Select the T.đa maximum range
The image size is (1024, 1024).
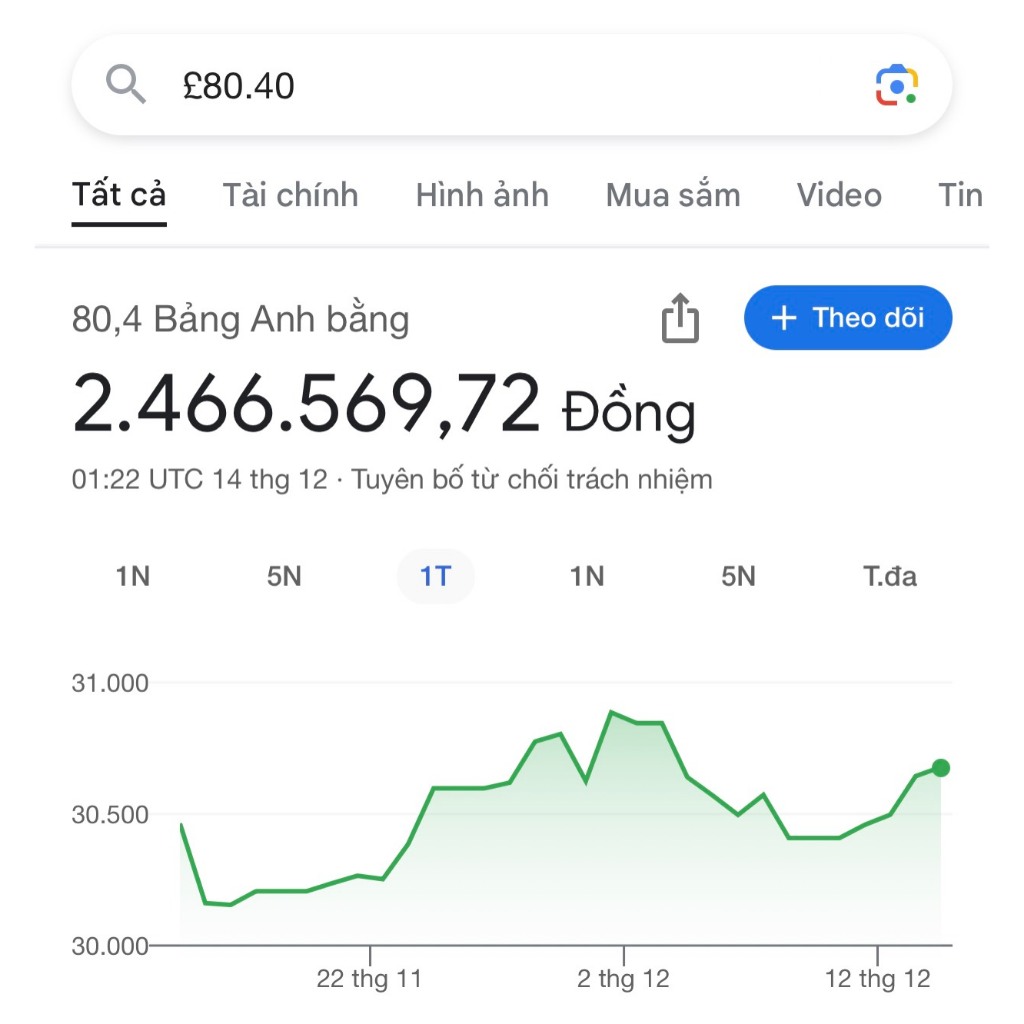(x=890, y=577)
